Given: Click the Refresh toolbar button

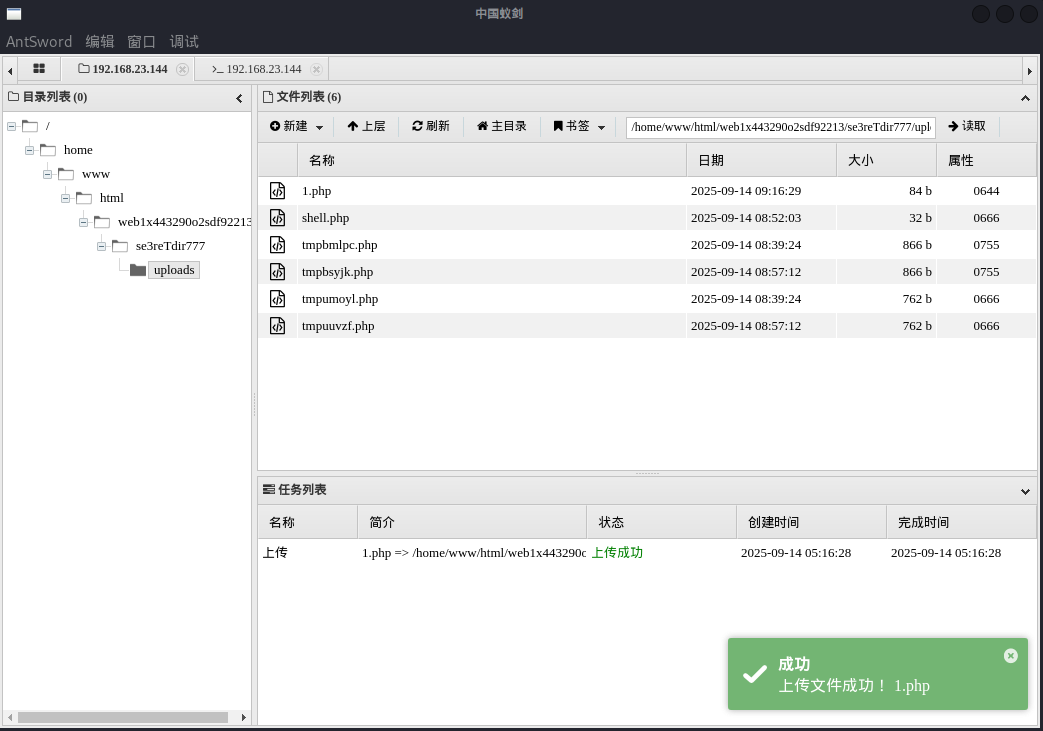Looking at the screenshot, I should click(x=431, y=127).
